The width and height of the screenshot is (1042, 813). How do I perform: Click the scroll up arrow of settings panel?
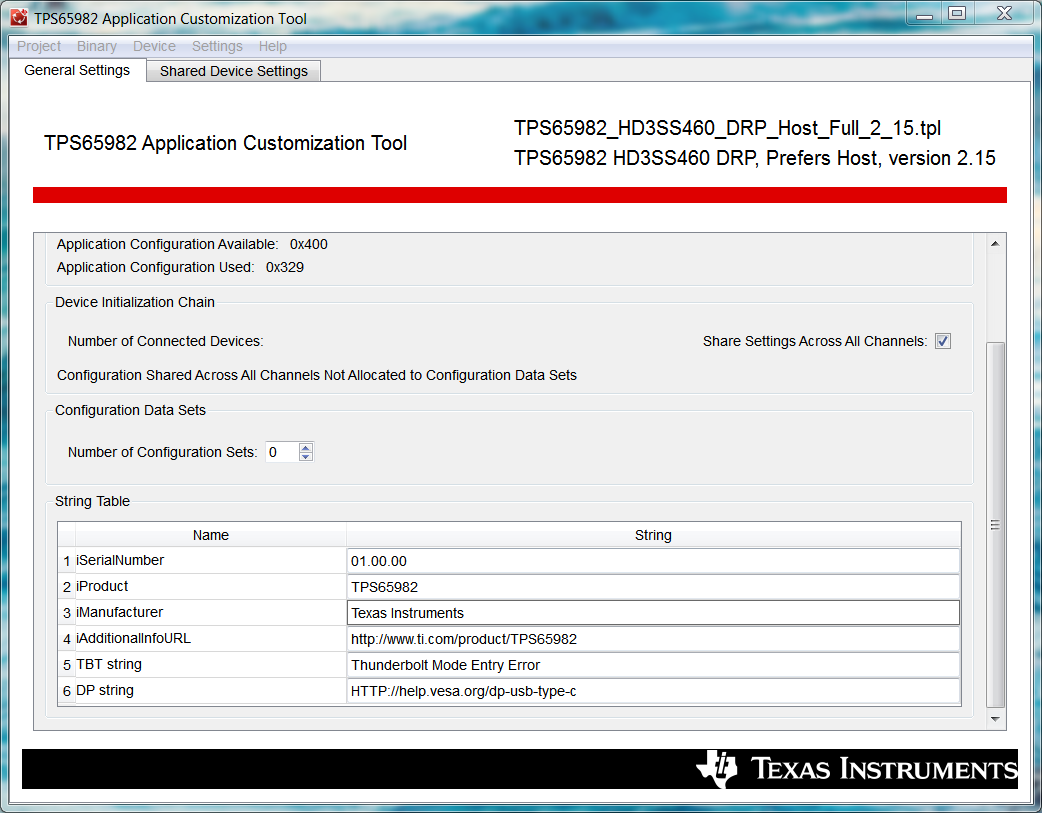tap(995, 243)
